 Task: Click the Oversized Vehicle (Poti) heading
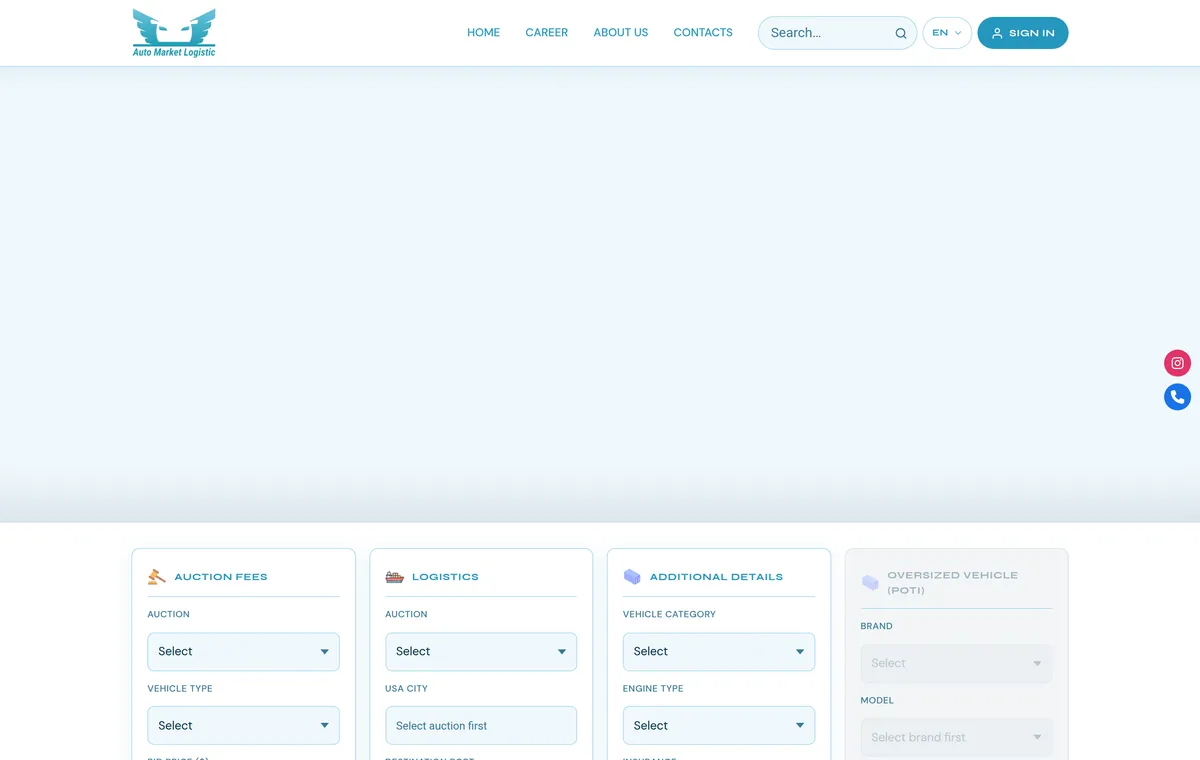point(953,583)
